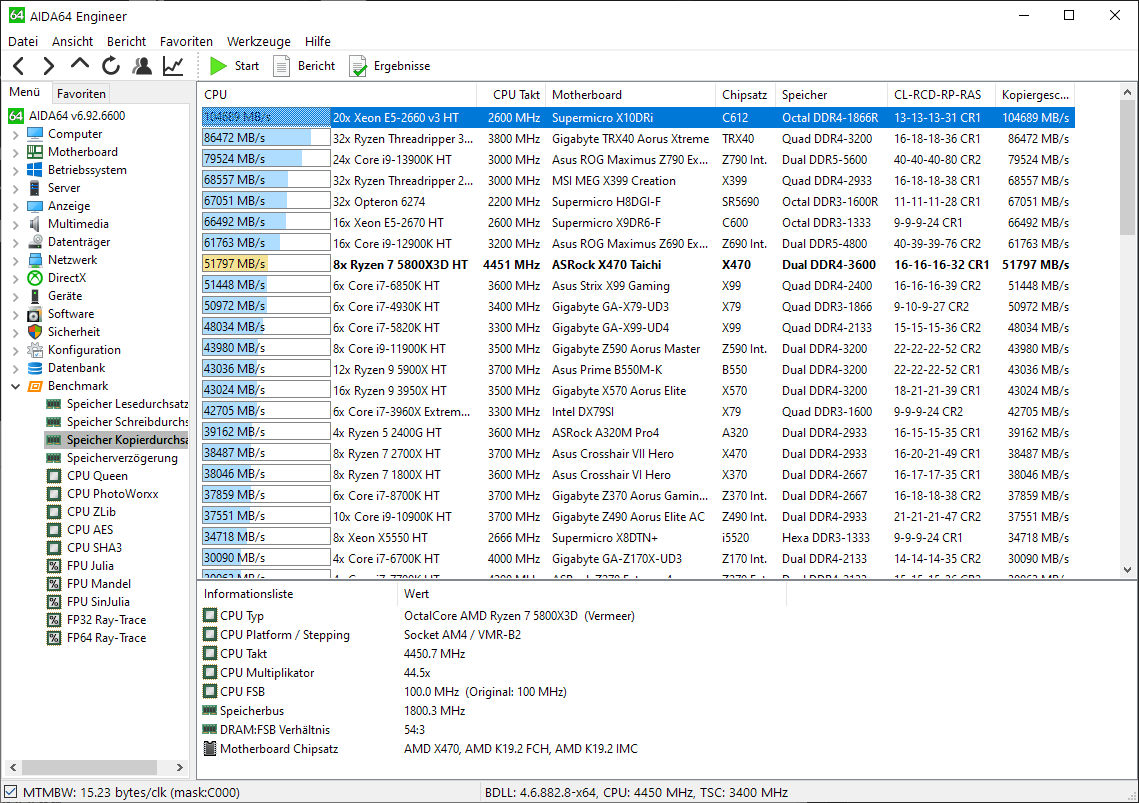The image size is (1139, 803).
Task: Start the benchmark with green Start button
Action: pos(234,66)
